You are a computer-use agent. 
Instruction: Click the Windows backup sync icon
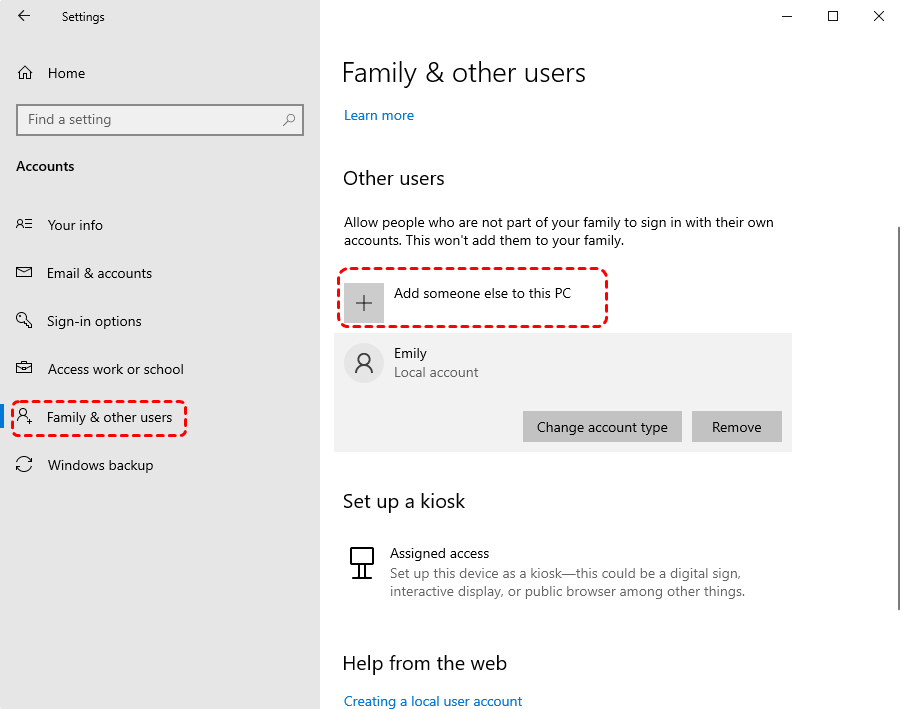pos(25,465)
